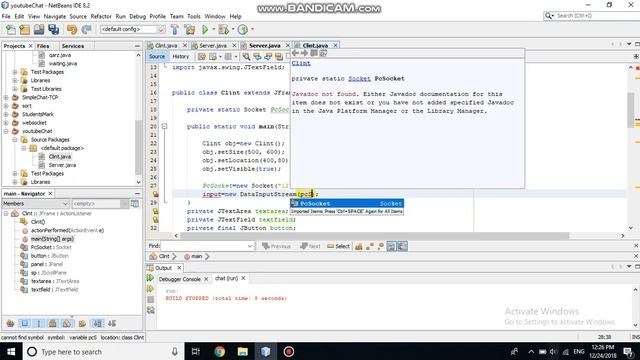Open File Explorer from taskbar
640x360 pixels.
(x=242, y=351)
